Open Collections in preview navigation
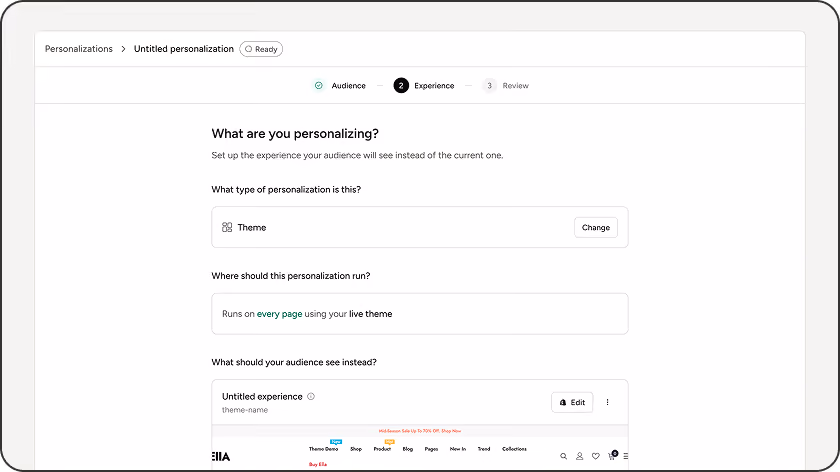 point(514,449)
